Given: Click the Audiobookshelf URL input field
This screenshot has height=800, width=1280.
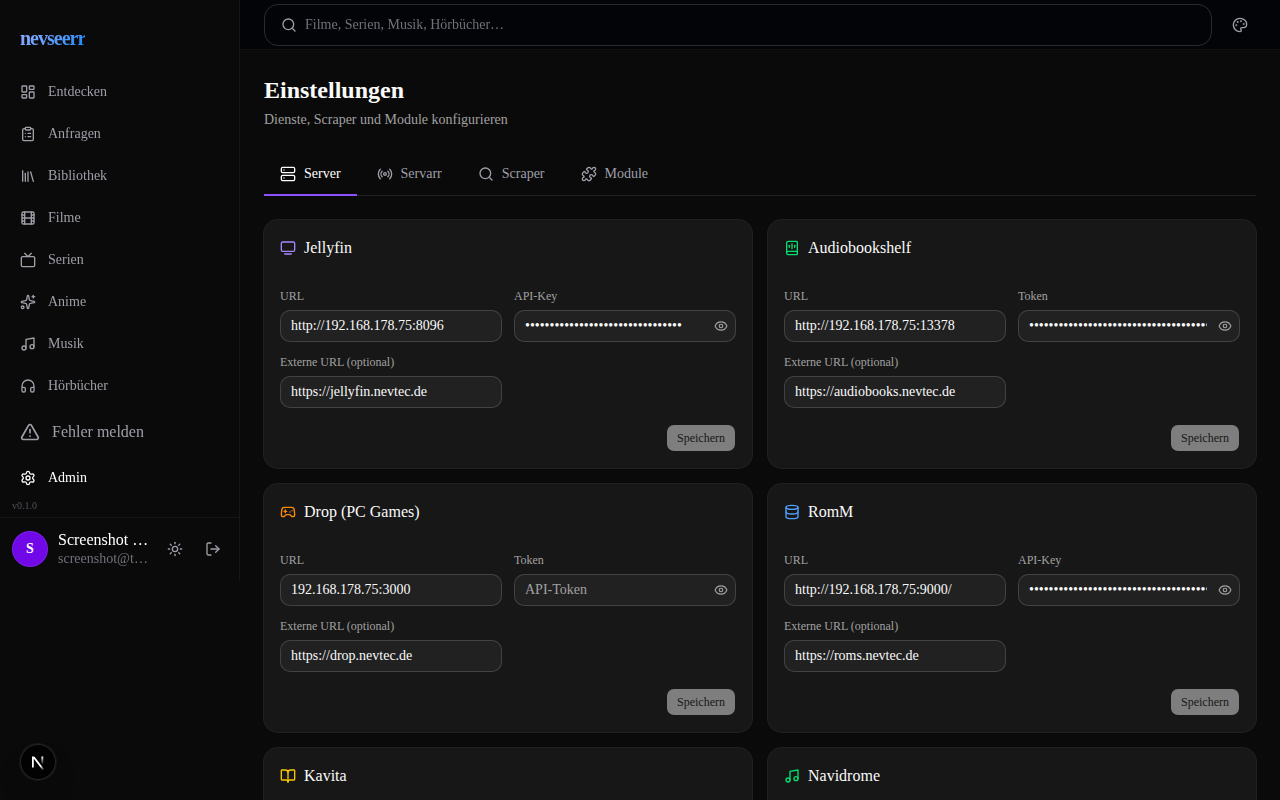Looking at the screenshot, I should [895, 326].
